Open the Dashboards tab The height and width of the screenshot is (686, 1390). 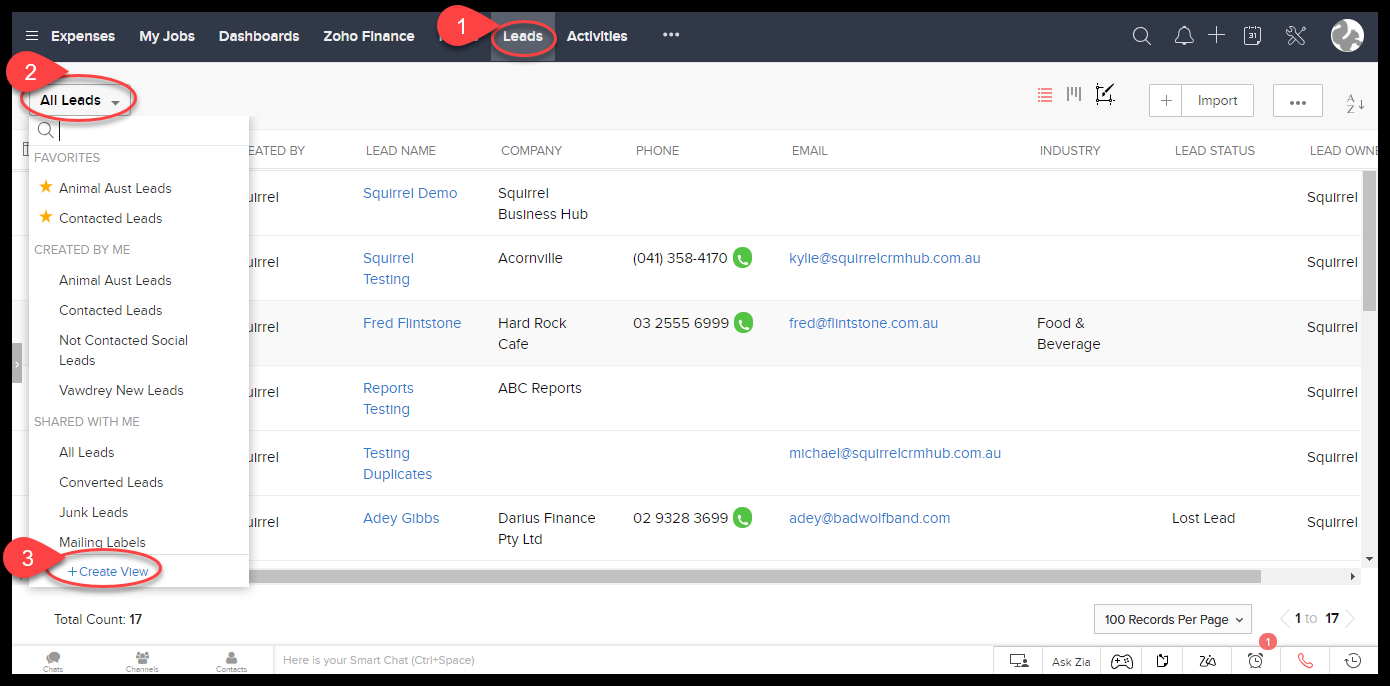point(259,36)
